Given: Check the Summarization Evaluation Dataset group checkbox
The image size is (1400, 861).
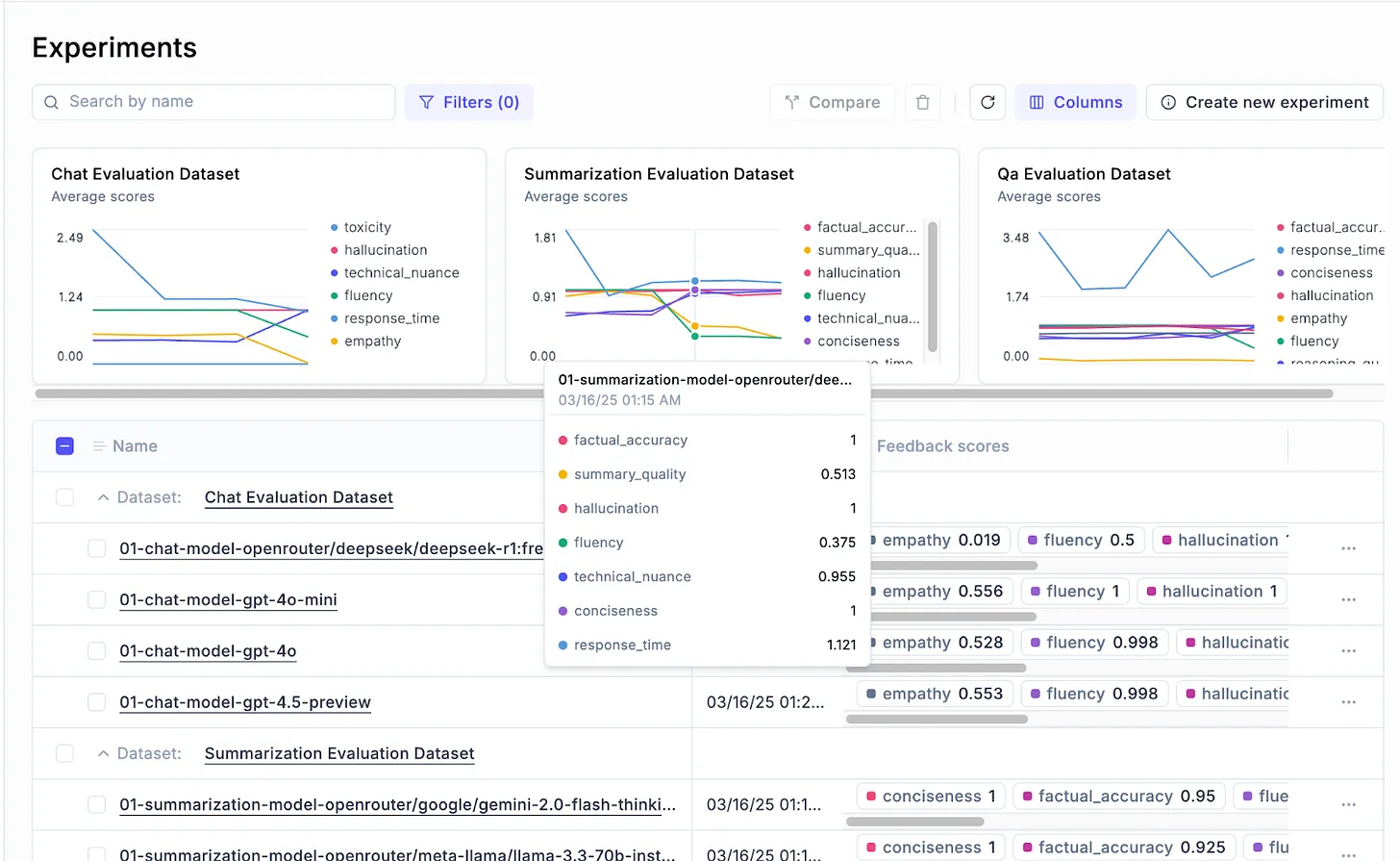Looking at the screenshot, I should (64, 753).
